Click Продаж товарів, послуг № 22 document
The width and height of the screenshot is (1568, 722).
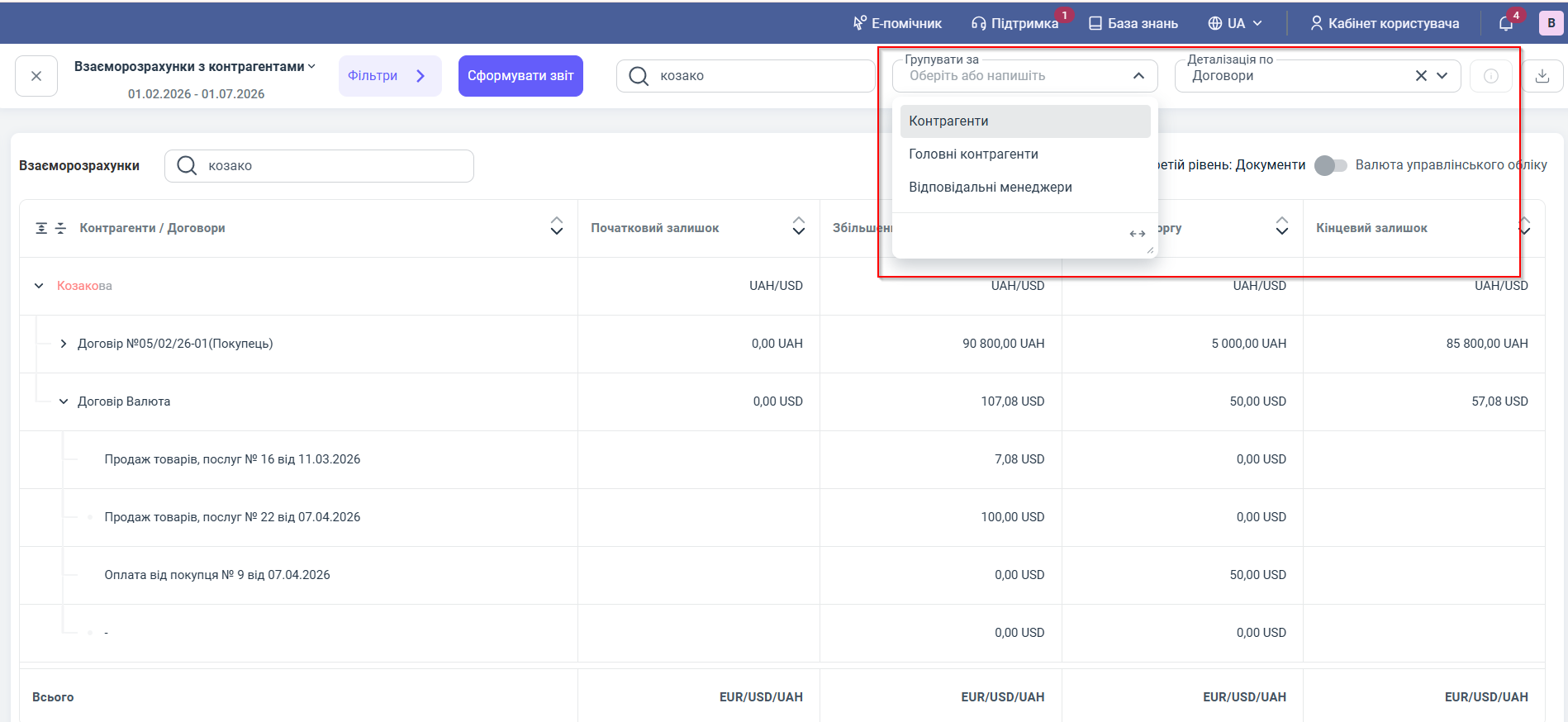(232, 517)
